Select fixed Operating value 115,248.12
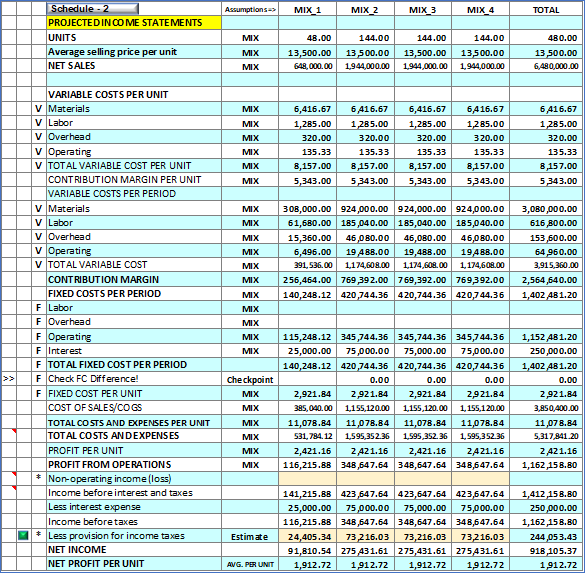This screenshot has width=585, height=573. click(x=307, y=337)
